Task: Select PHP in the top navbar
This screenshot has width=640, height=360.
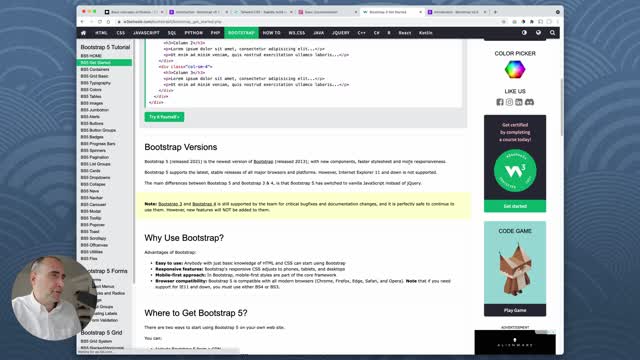Action: [x=215, y=33]
